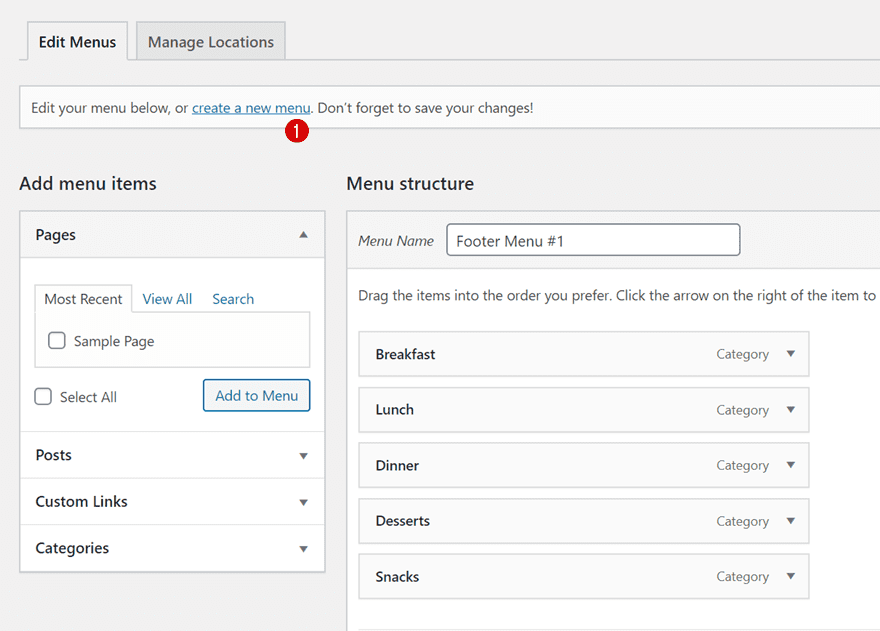Switch to the Manage Locations tab
This screenshot has width=880, height=631.
(210, 41)
